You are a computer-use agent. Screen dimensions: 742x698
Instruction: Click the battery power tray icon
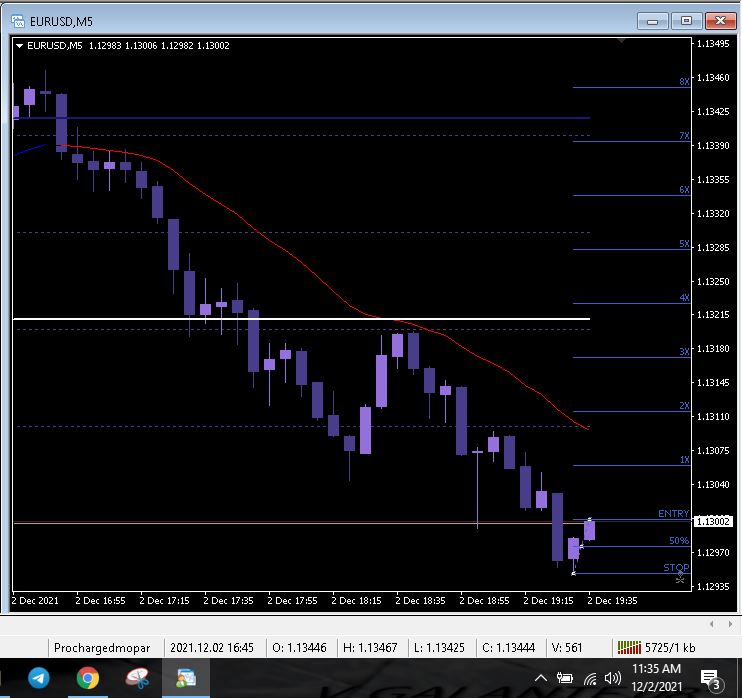tap(565, 679)
